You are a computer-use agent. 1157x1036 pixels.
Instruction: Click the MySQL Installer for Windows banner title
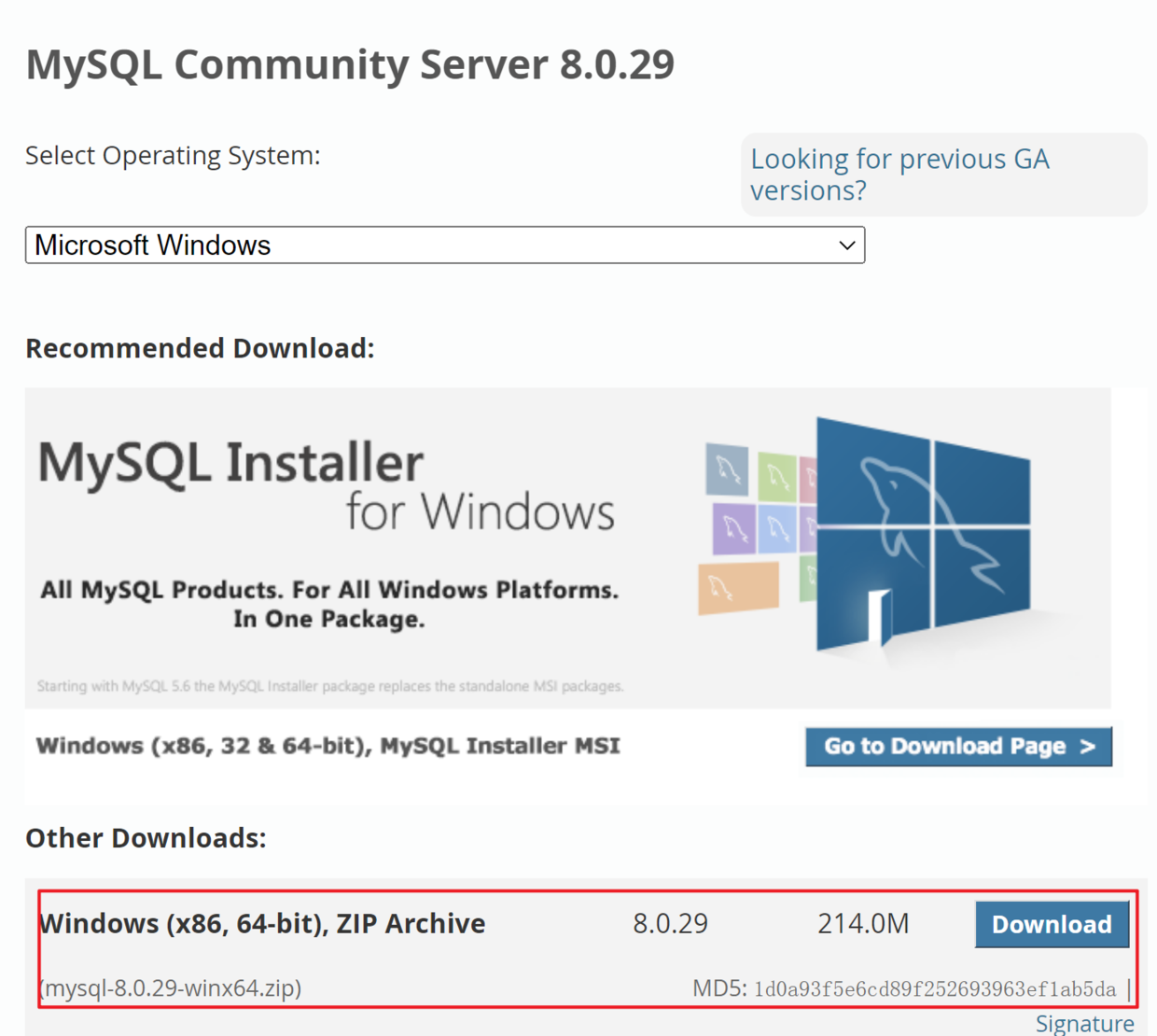(x=327, y=485)
